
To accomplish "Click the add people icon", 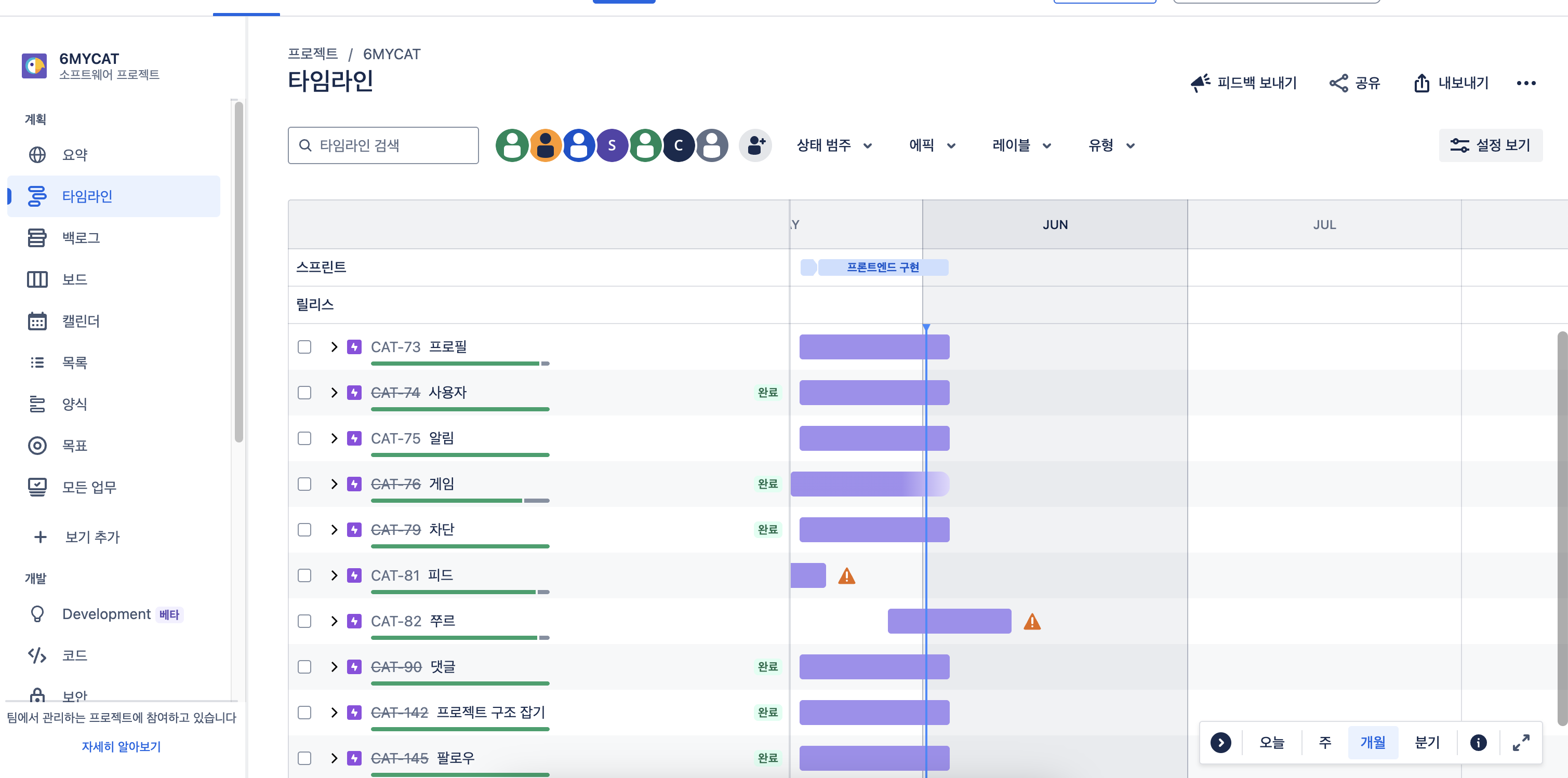I will [755, 145].
